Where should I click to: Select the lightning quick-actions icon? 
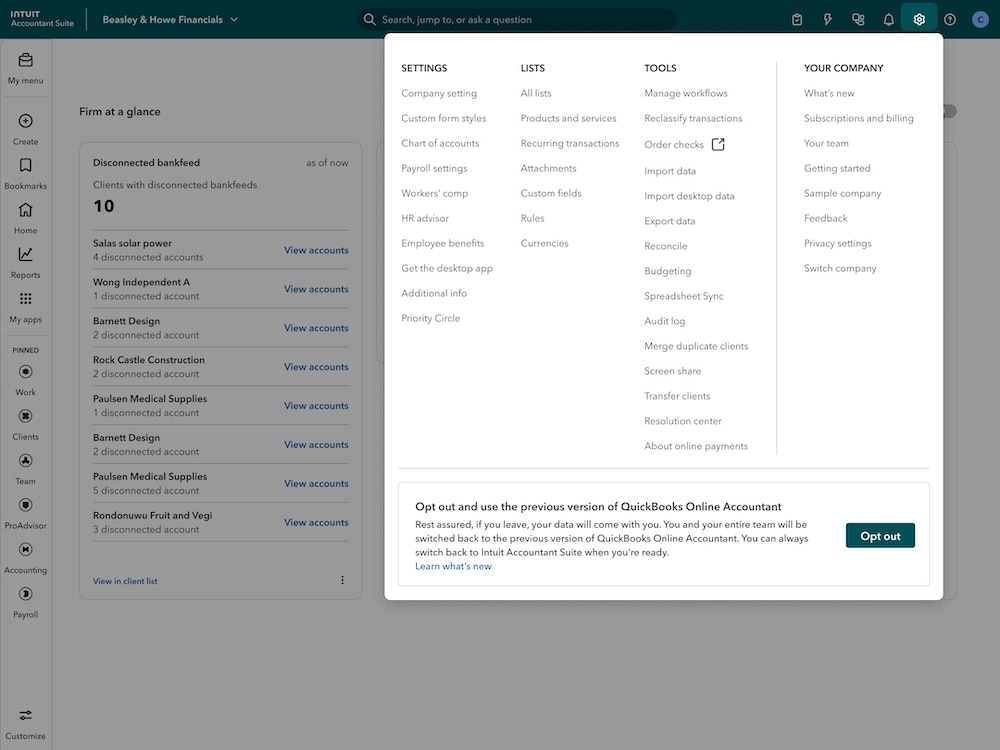(826, 18)
